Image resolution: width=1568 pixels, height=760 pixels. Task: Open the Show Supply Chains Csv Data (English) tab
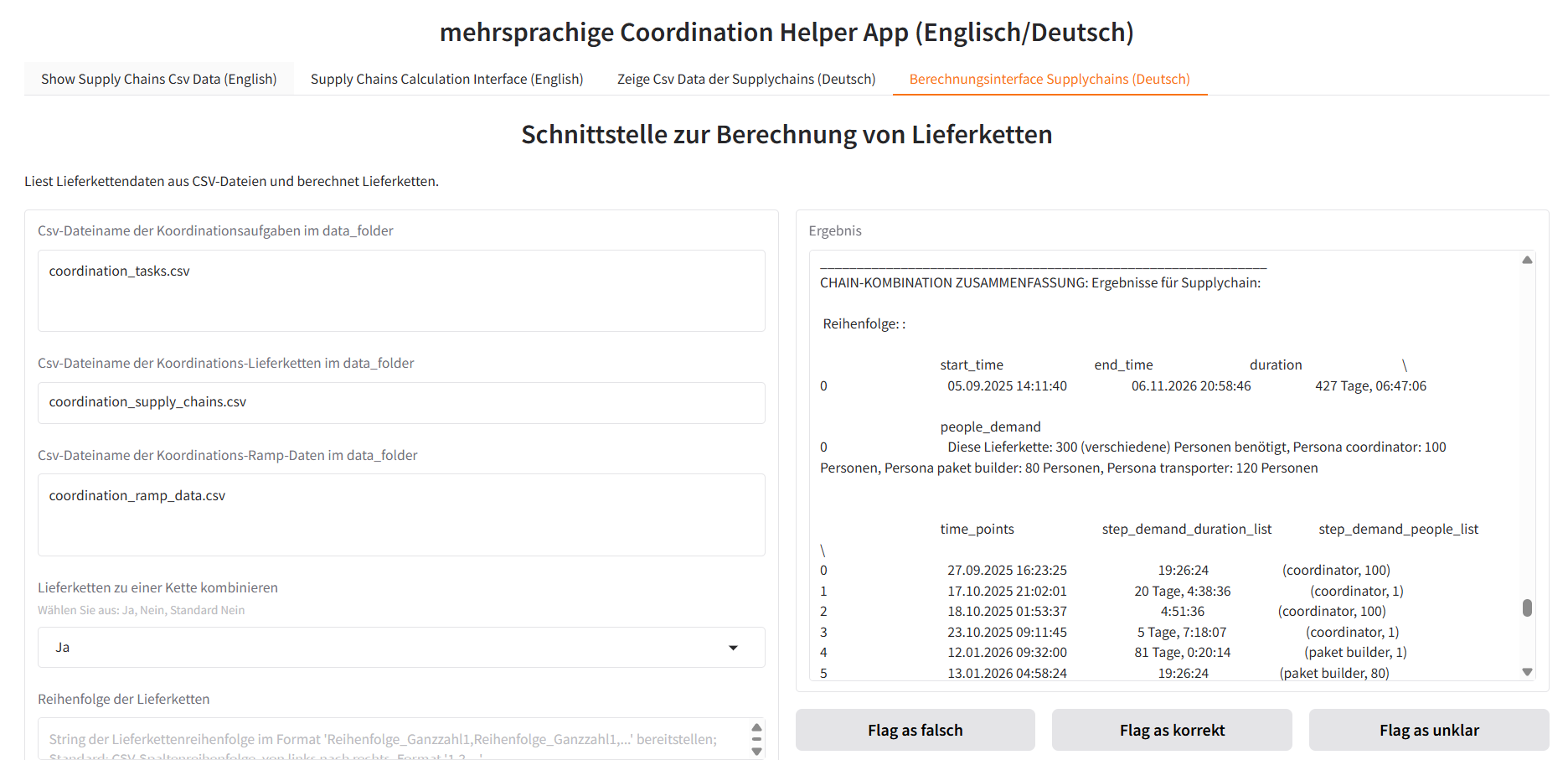click(158, 79)
